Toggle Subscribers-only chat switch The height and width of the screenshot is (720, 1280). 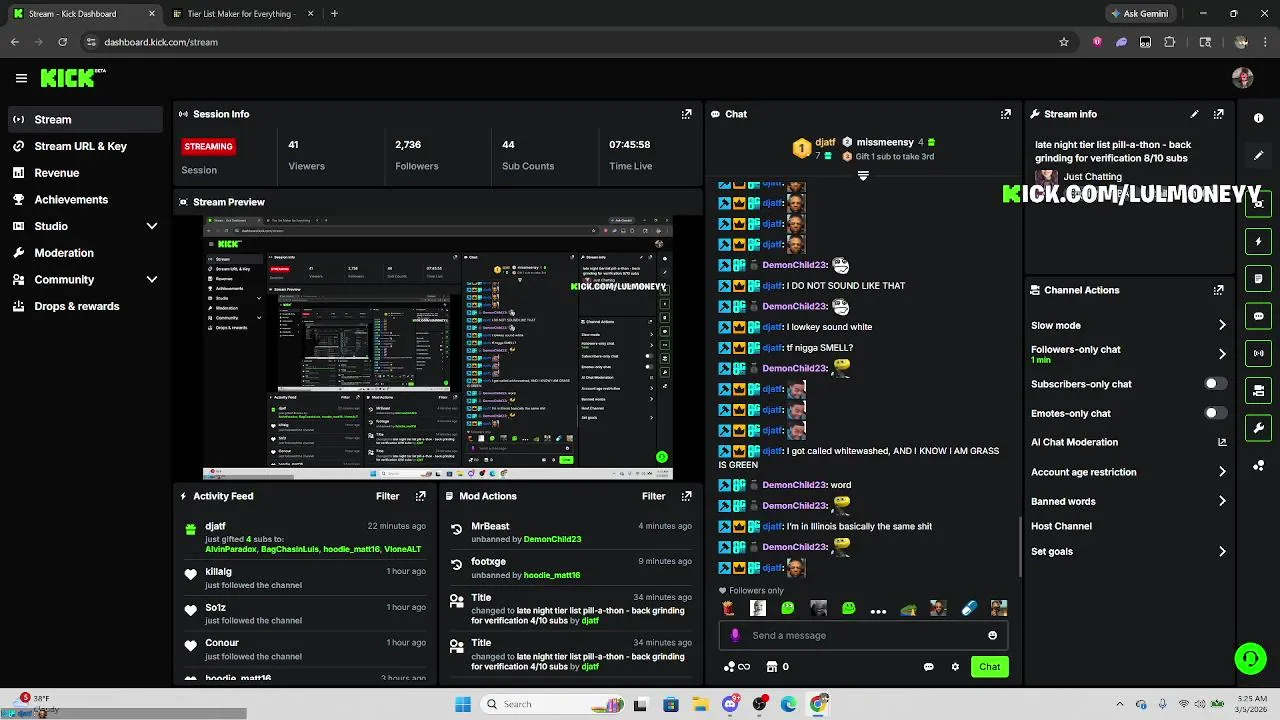[x=1215, y=384]
